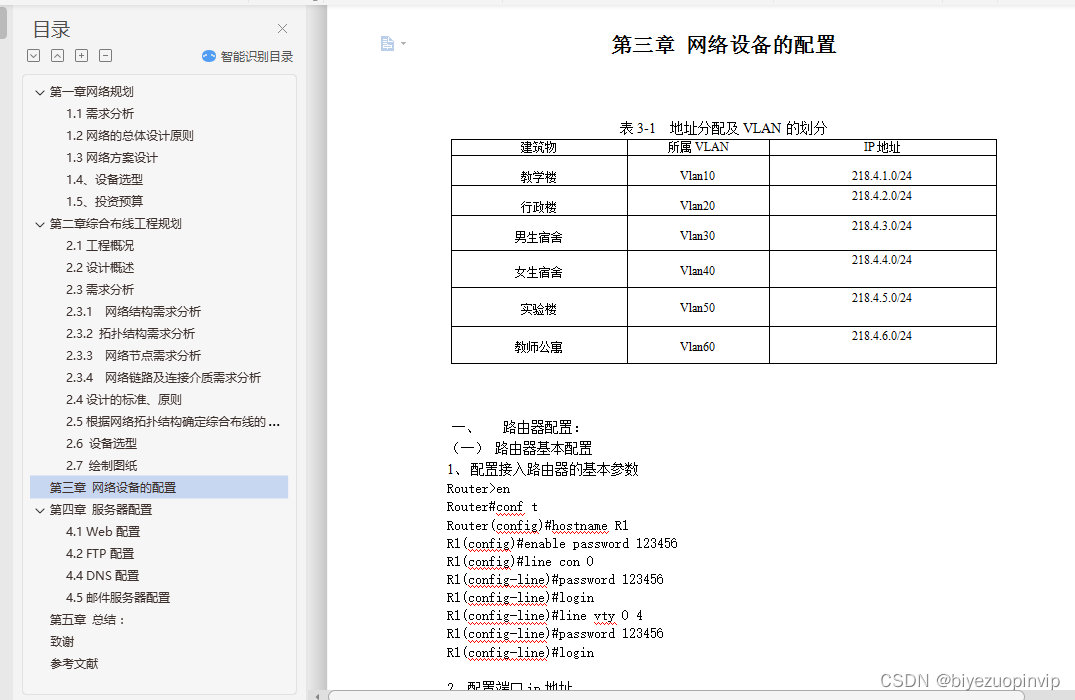Select 4.5 邮件服务器配置
The width and height of the screenshot is (1075, 700).
[118, 597]
